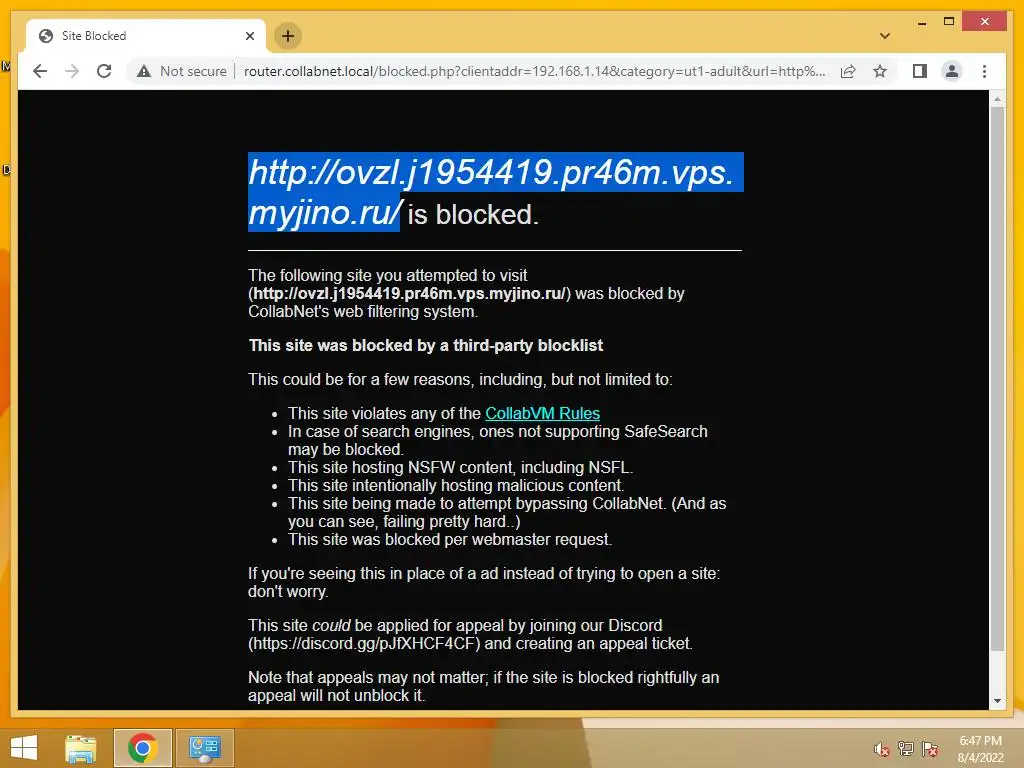This screenshot has width=1024, height=768.
Task: Click the forward navigation arrow
Action: (72, 71)
